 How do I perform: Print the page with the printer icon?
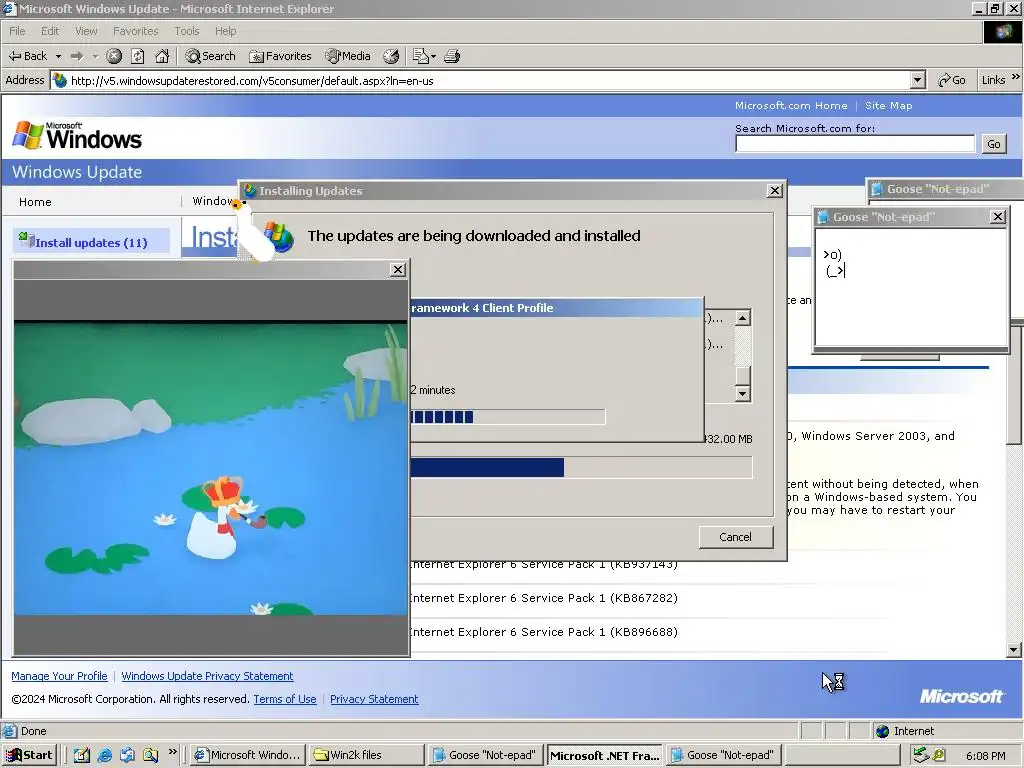[x=452, y=56]
